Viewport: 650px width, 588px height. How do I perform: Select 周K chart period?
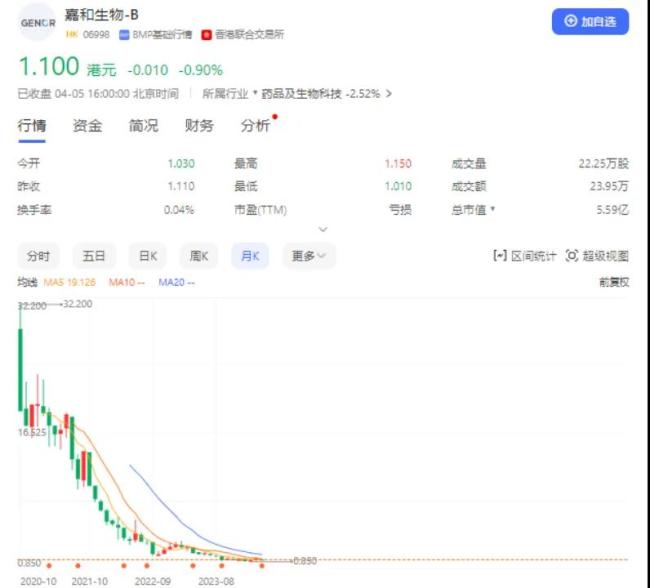pyautogui.click(x=199, y=256)
